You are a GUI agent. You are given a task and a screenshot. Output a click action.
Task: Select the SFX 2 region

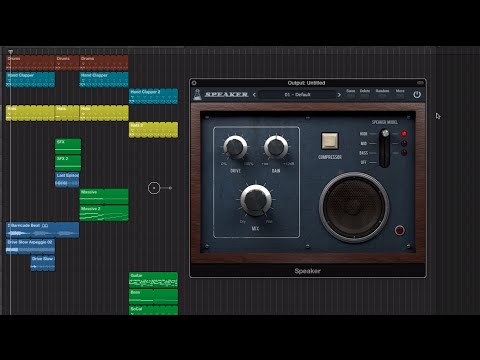[68, 163]
